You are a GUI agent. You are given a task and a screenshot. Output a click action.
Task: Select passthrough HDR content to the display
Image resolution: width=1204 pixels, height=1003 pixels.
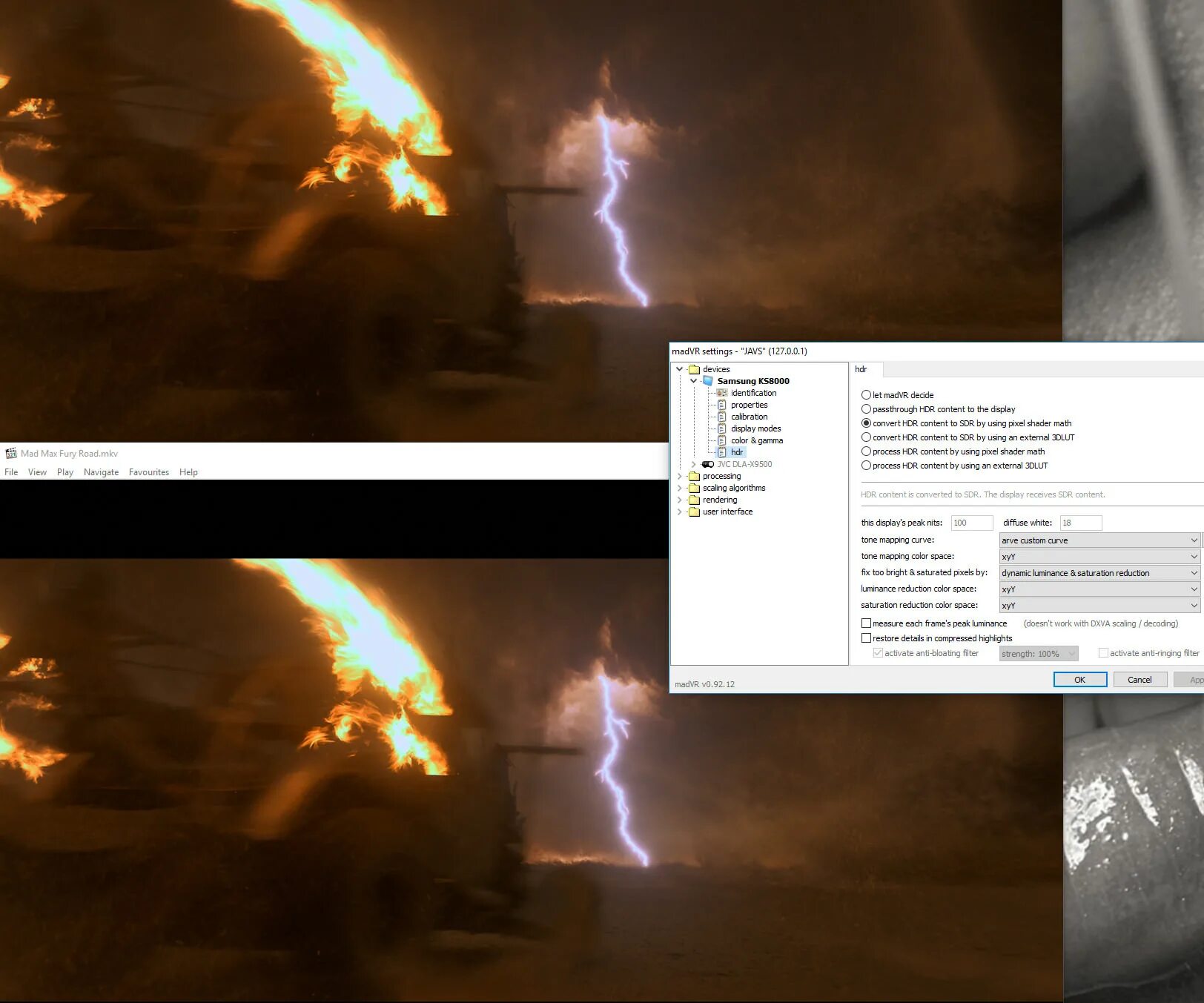[x=866, y=409]
